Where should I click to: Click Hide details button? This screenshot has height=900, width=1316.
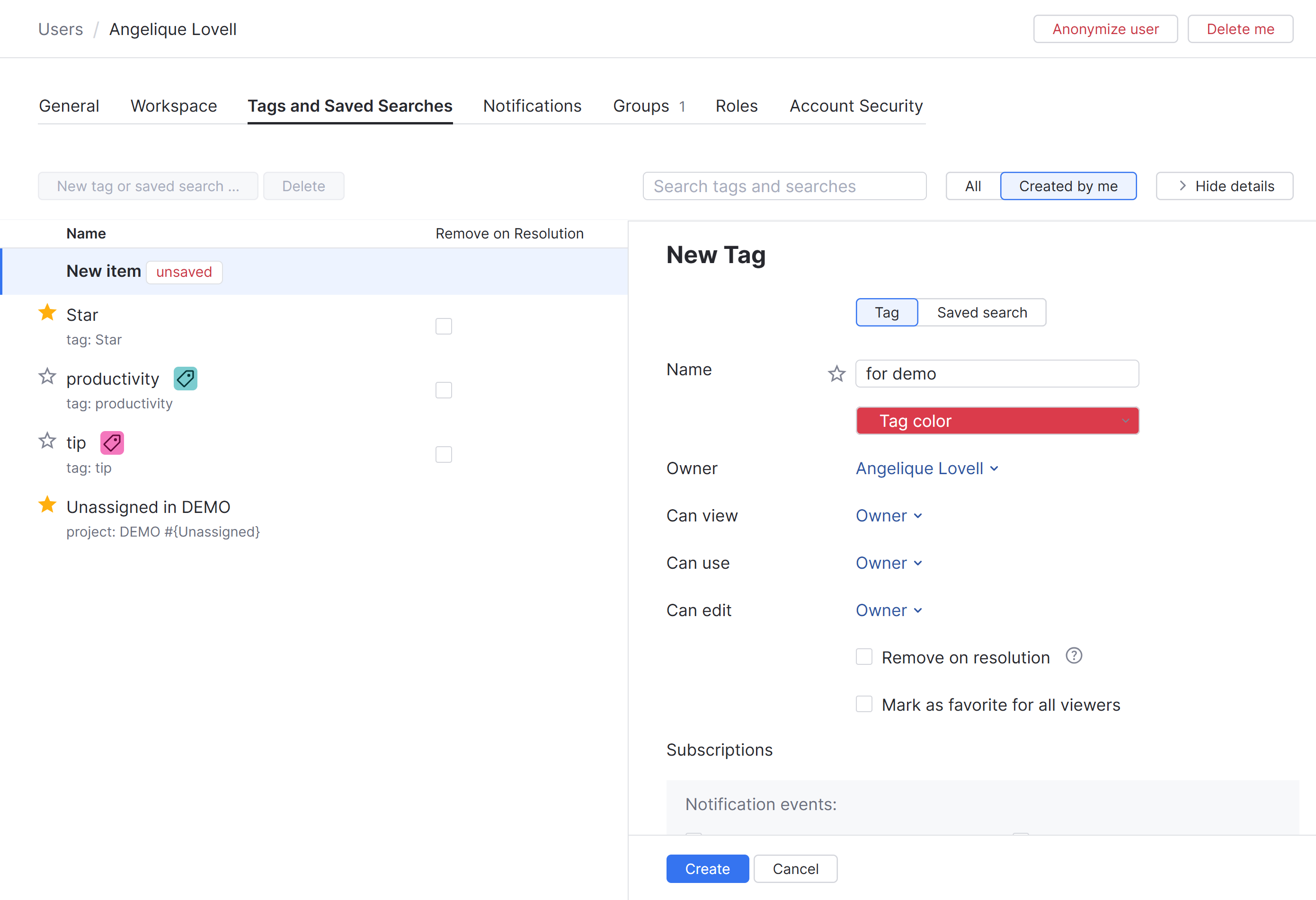pyautogui.click(x=1224, y=186)
